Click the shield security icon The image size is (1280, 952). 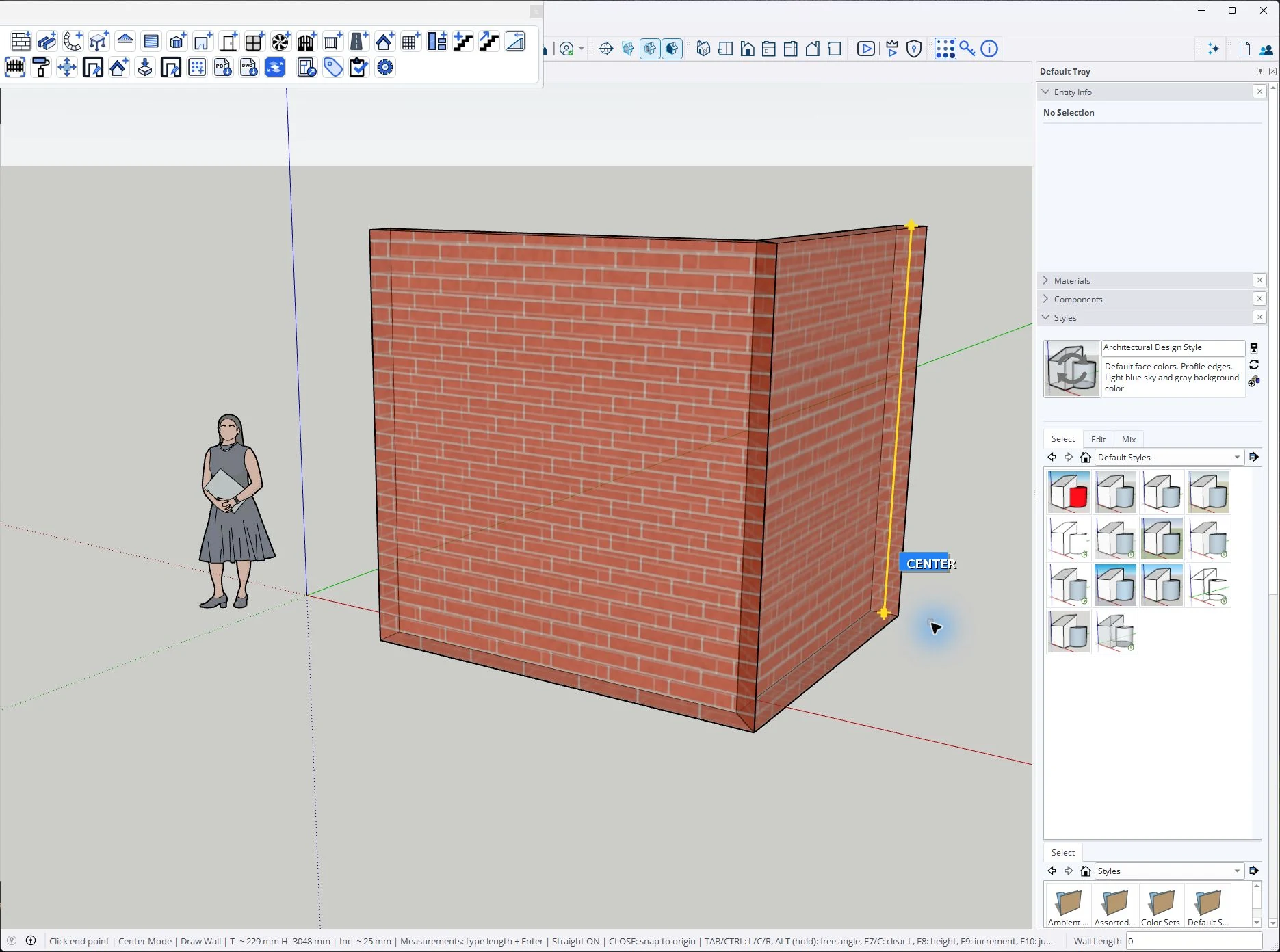click(914, 49)
